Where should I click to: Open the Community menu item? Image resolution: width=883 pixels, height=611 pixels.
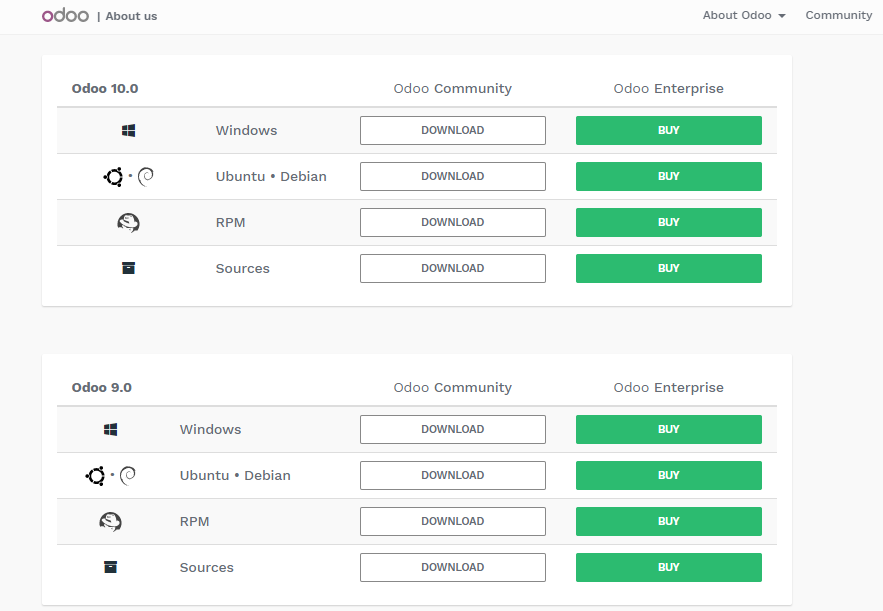tap(838, 15)
